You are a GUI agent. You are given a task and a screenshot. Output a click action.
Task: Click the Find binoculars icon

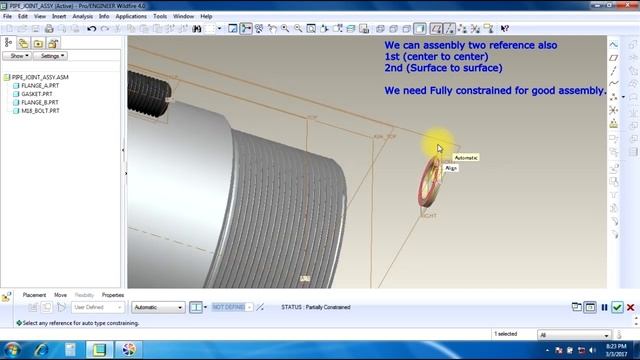pos(197,29)
